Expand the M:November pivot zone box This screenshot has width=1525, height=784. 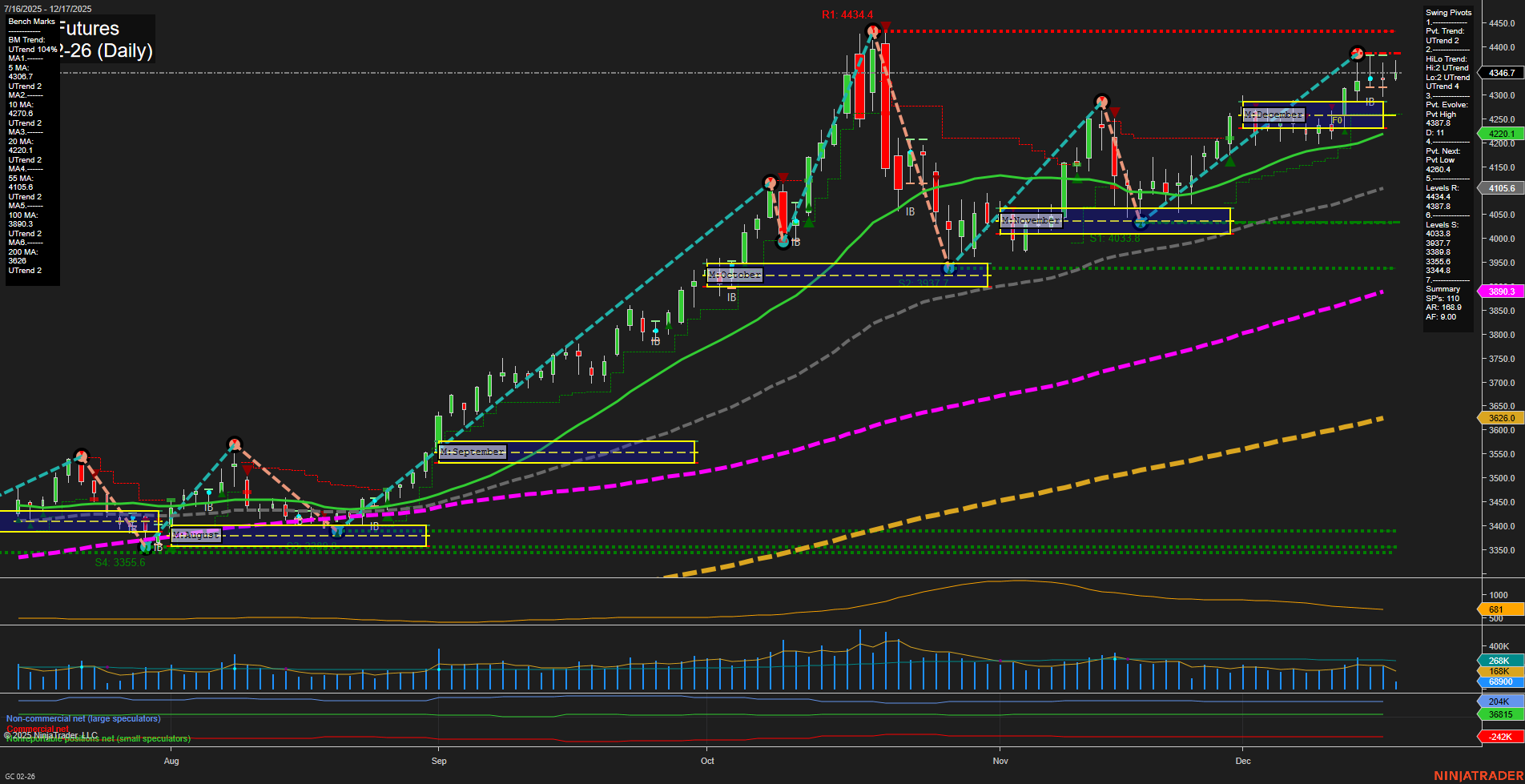[x=1031, y=219]
